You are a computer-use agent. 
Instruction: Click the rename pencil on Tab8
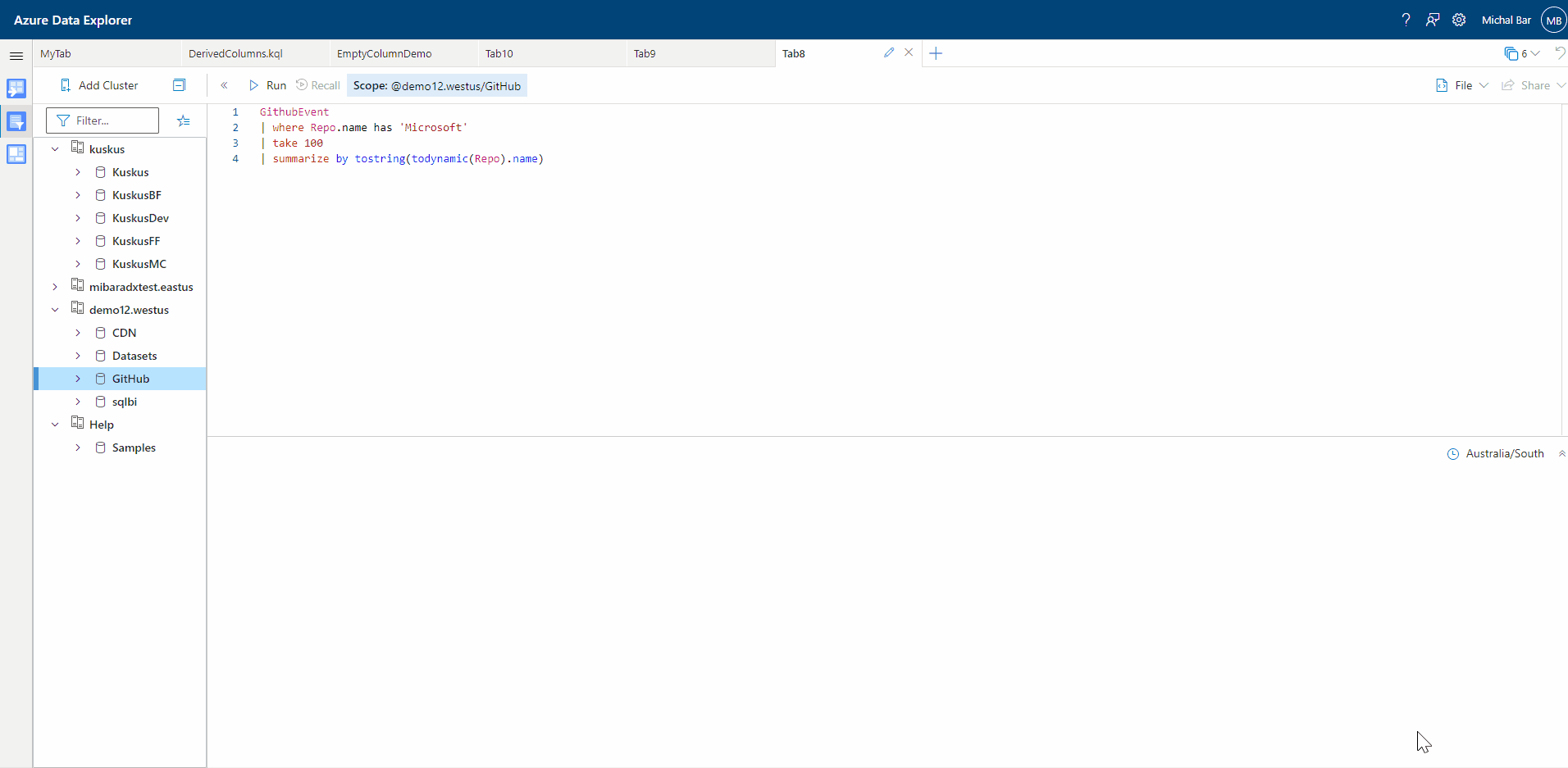click(x=889, y=52)
